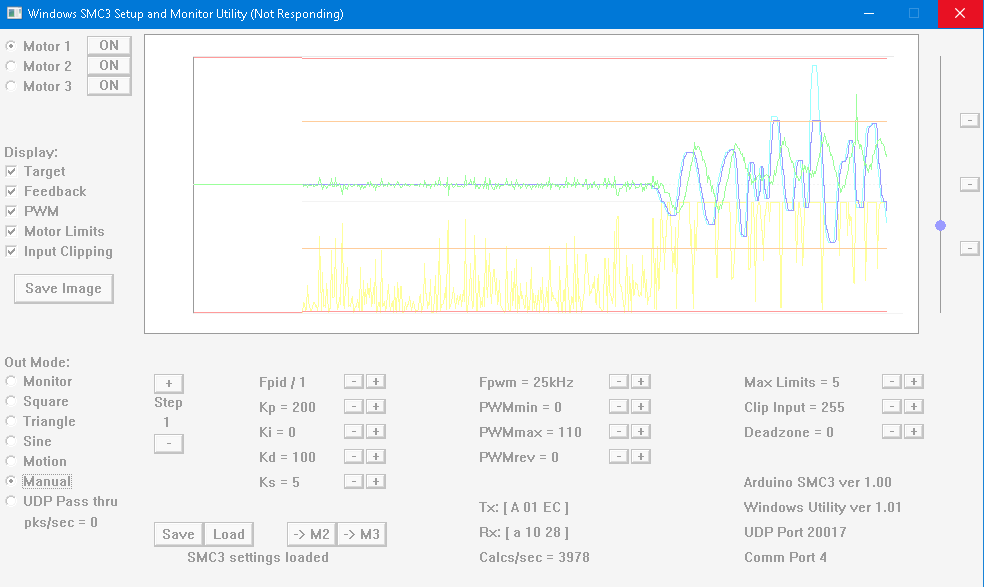Decrease PWMmin using its minus button
This screenshot has height=587, width=984.
619,406
